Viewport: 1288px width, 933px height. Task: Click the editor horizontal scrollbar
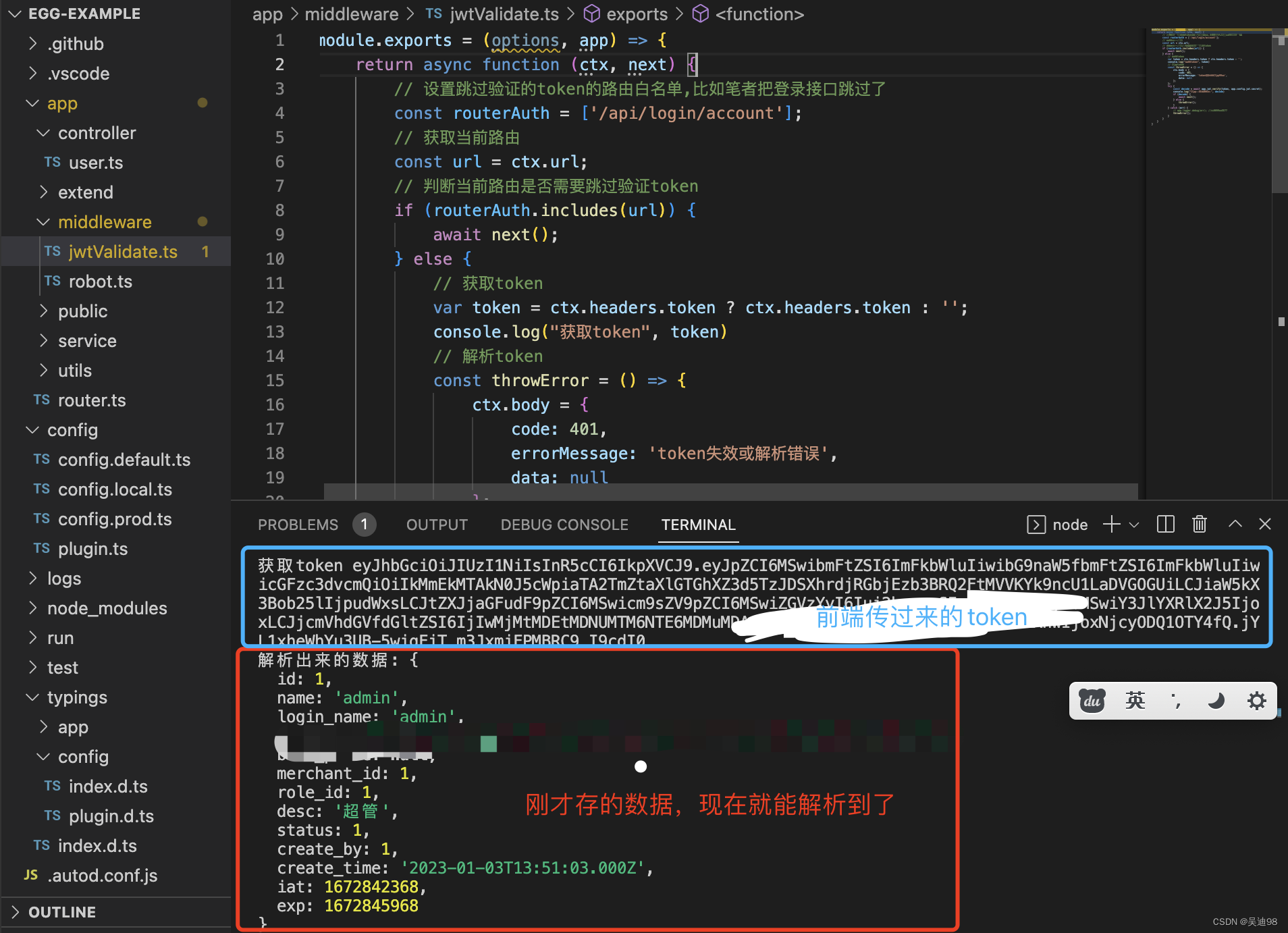click(730, 491)
